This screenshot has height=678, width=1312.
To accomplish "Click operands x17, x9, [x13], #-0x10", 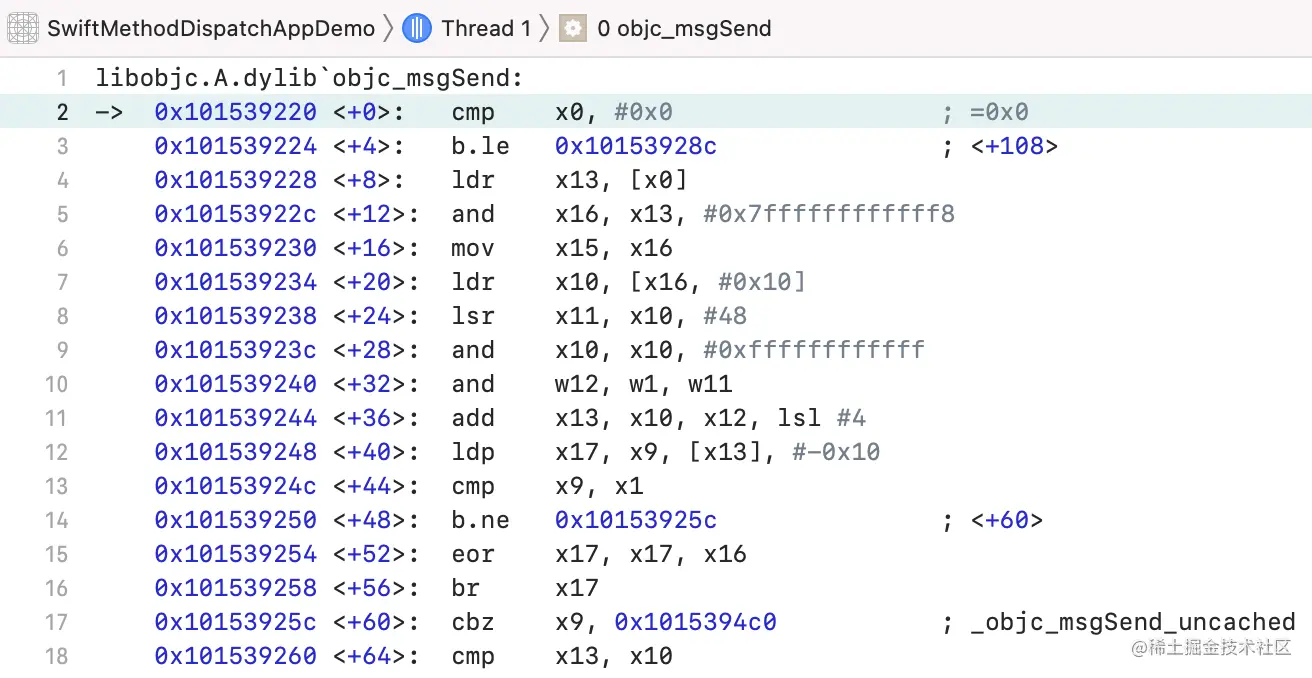I will 718,452.
